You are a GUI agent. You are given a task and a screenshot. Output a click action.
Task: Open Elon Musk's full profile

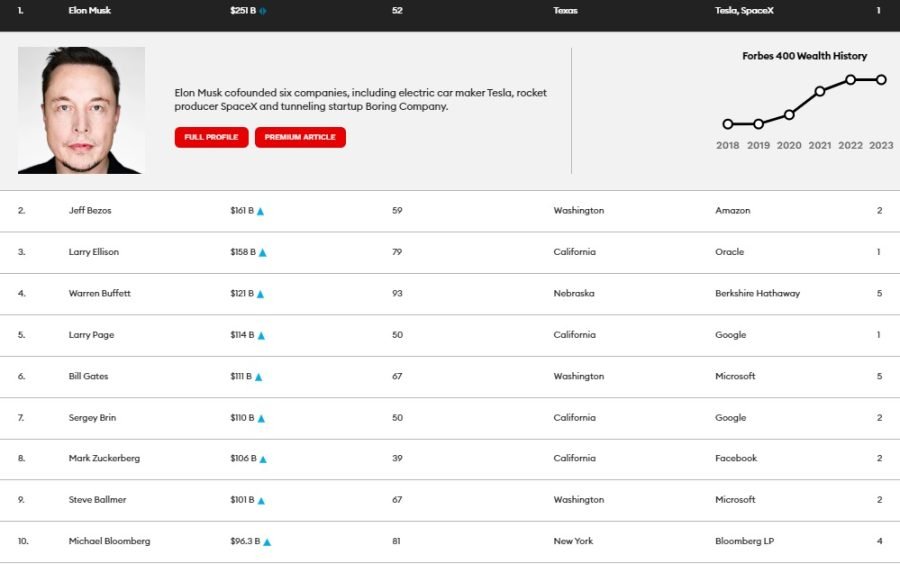(x=211, y=137)
